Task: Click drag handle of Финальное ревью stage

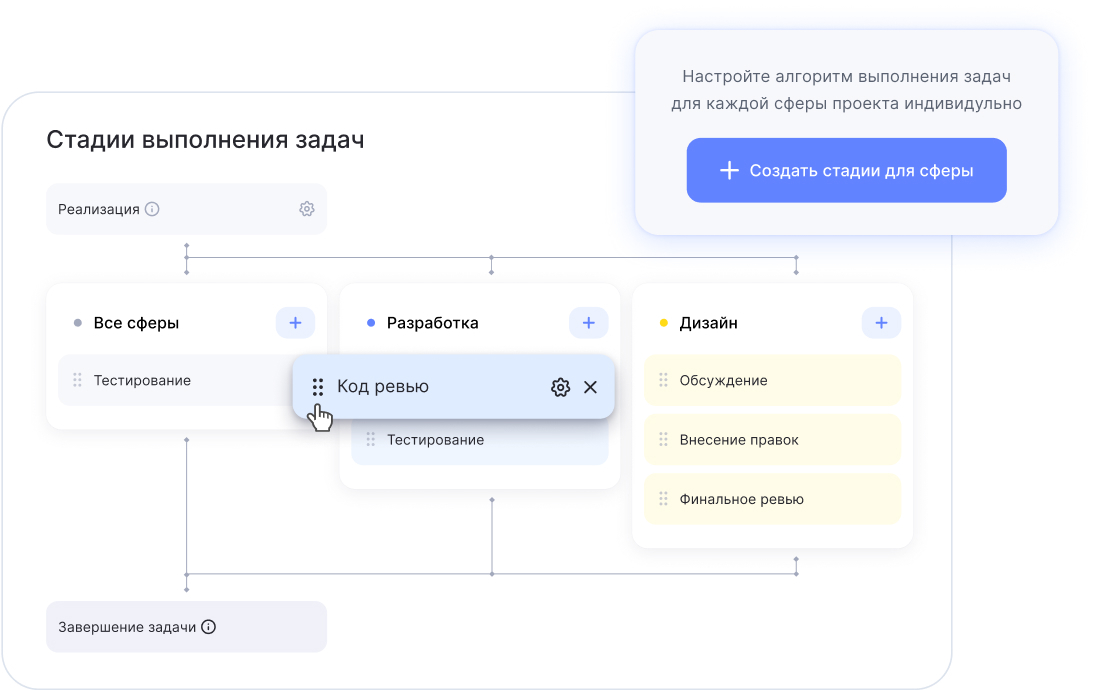Action: (662, 499)
